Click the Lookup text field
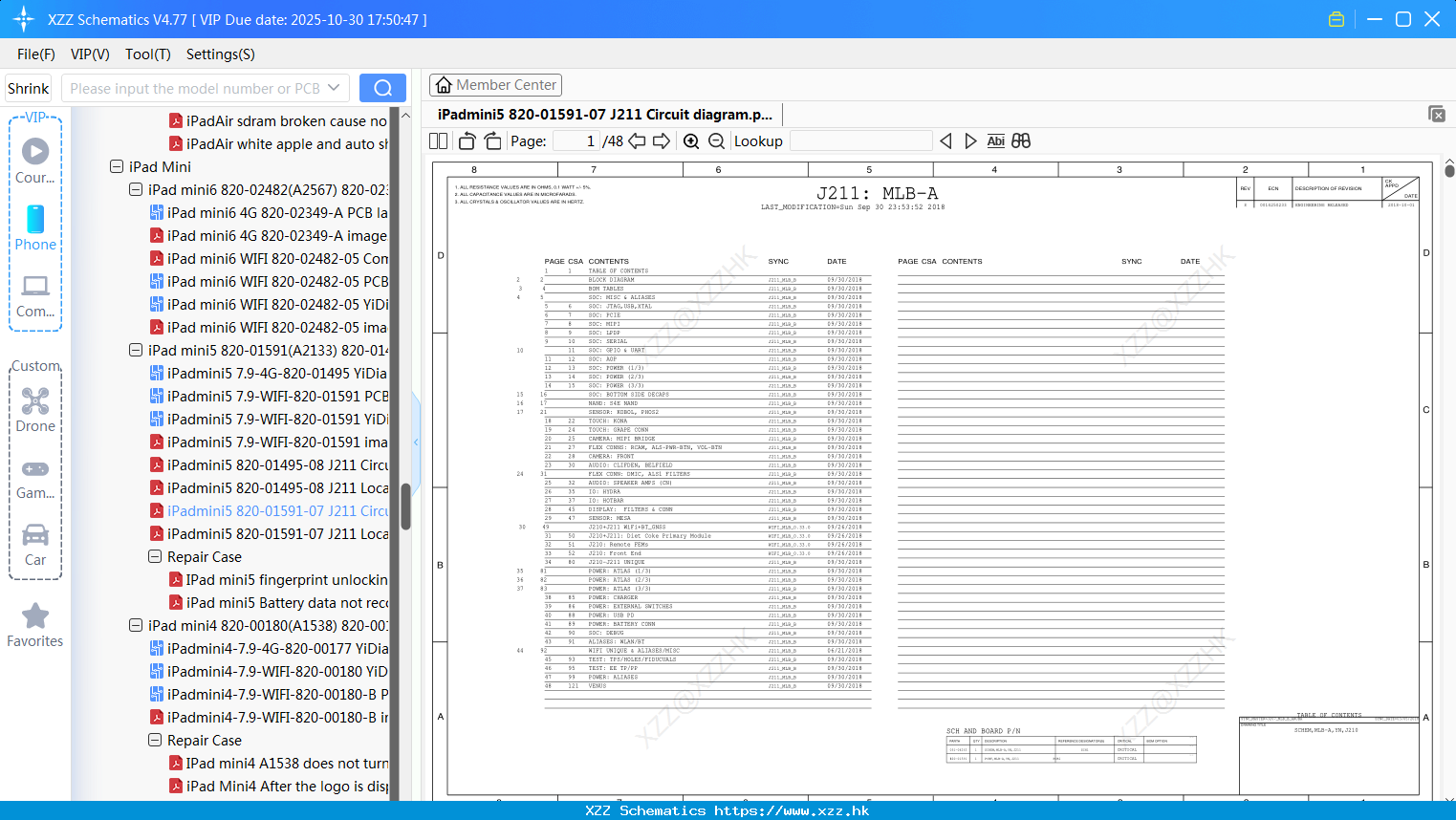The image size is (1456, 820). point(861,140)
